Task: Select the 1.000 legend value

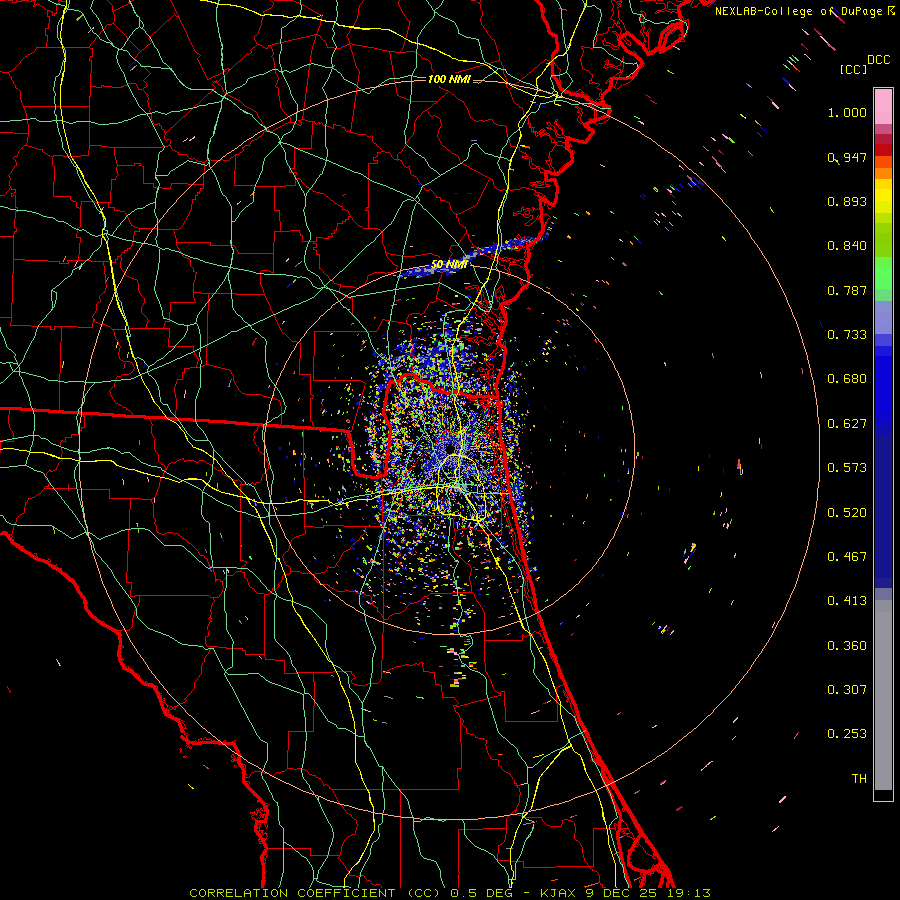Action: [847, 112]
